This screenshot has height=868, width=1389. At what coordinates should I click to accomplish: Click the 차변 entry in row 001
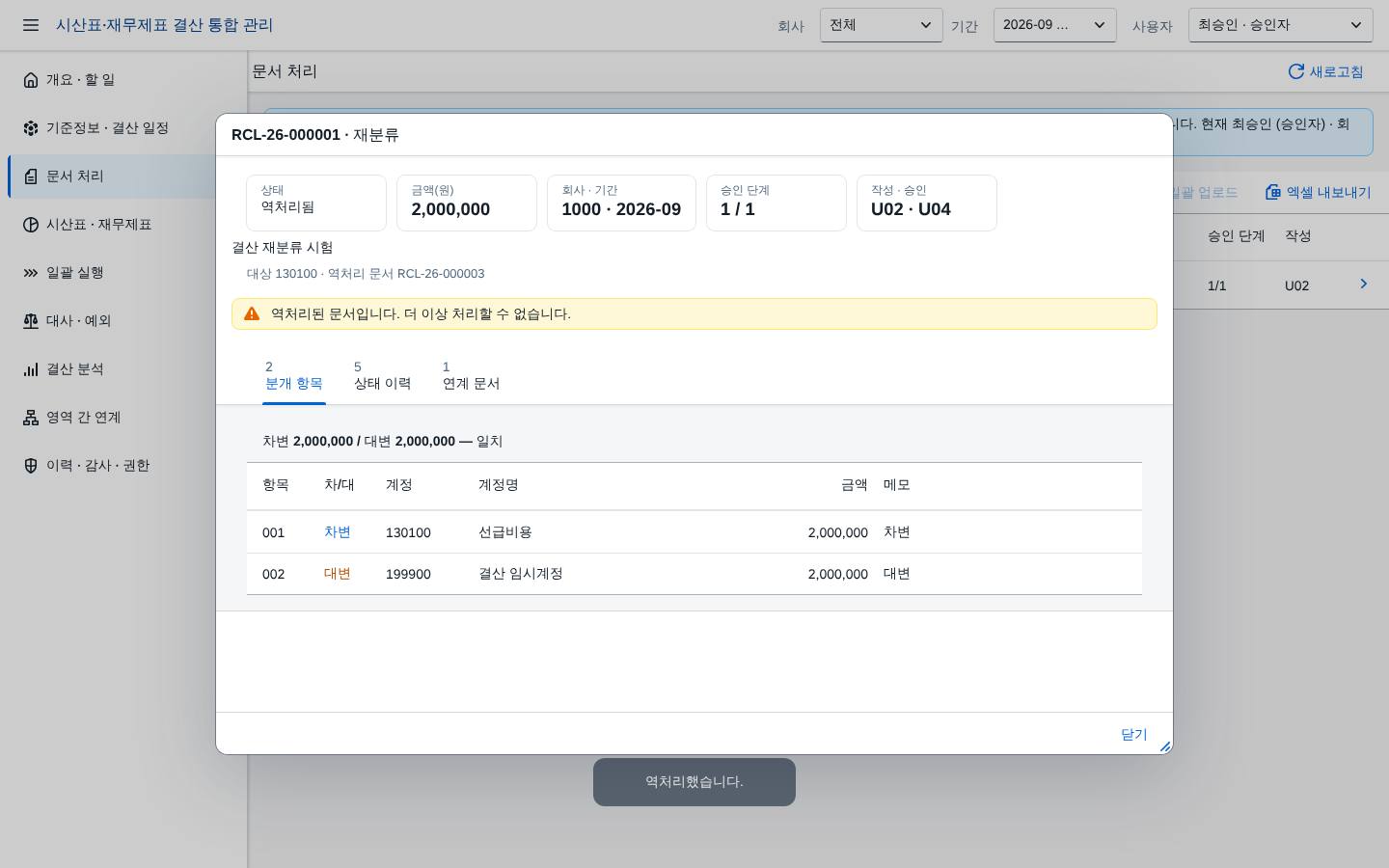[x=338, y=532]
